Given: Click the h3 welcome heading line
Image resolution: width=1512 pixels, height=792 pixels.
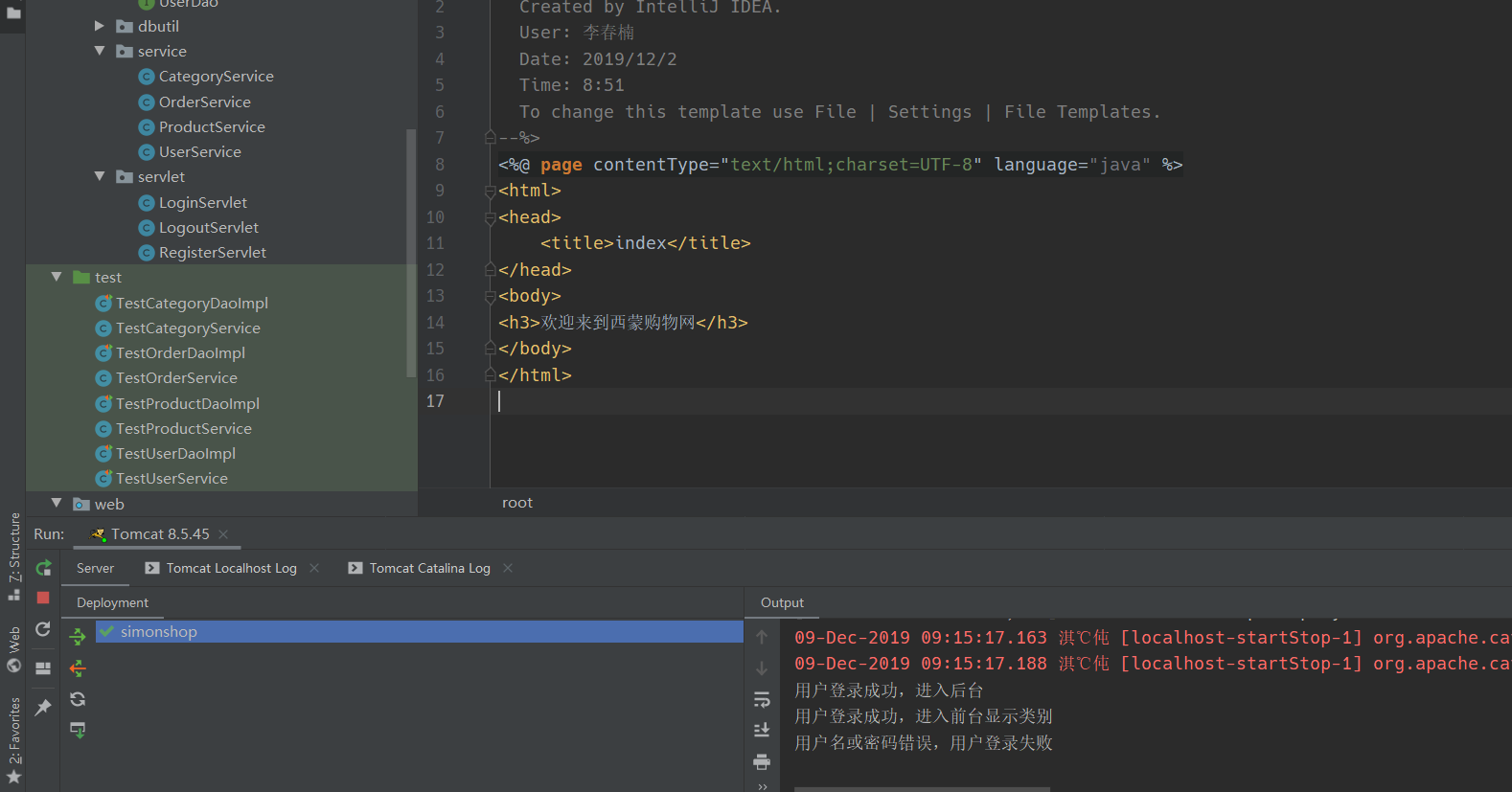Looking at the screenshot, I should (623, 323).
